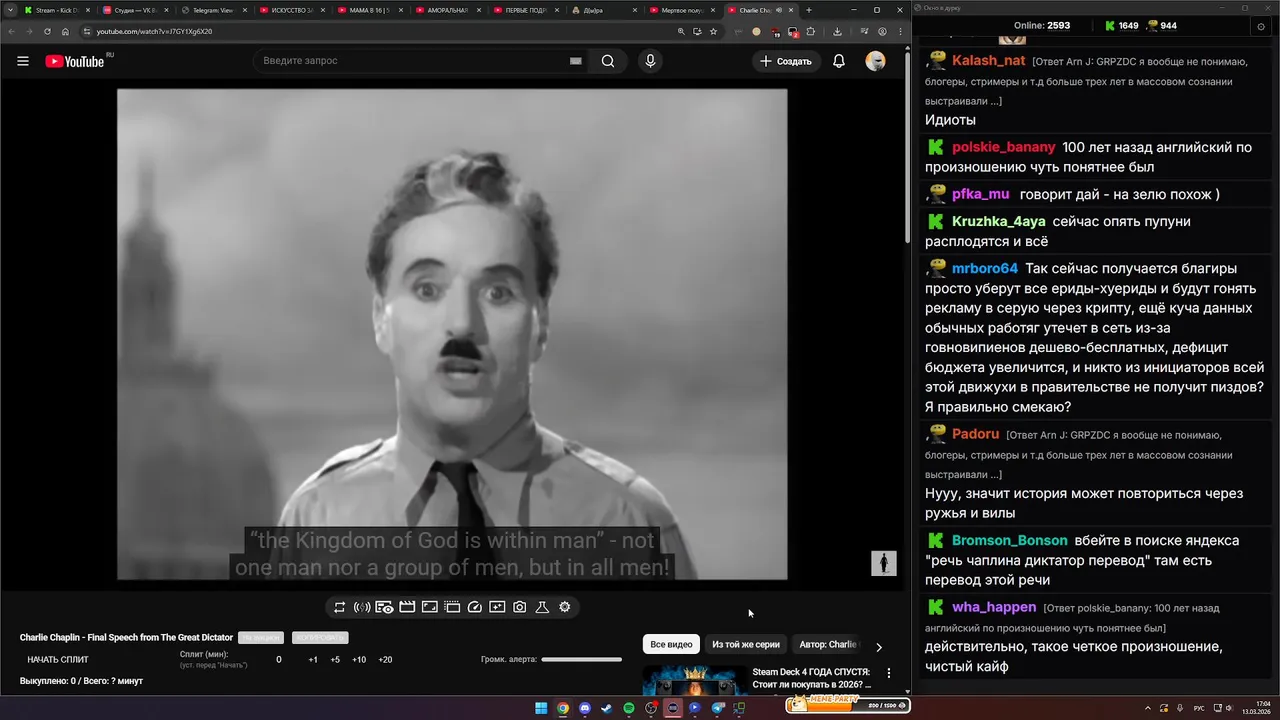Click the video filters plus-screen icon
The height and width of the screenshot is (720, 1280).
(x=497, y=607)
